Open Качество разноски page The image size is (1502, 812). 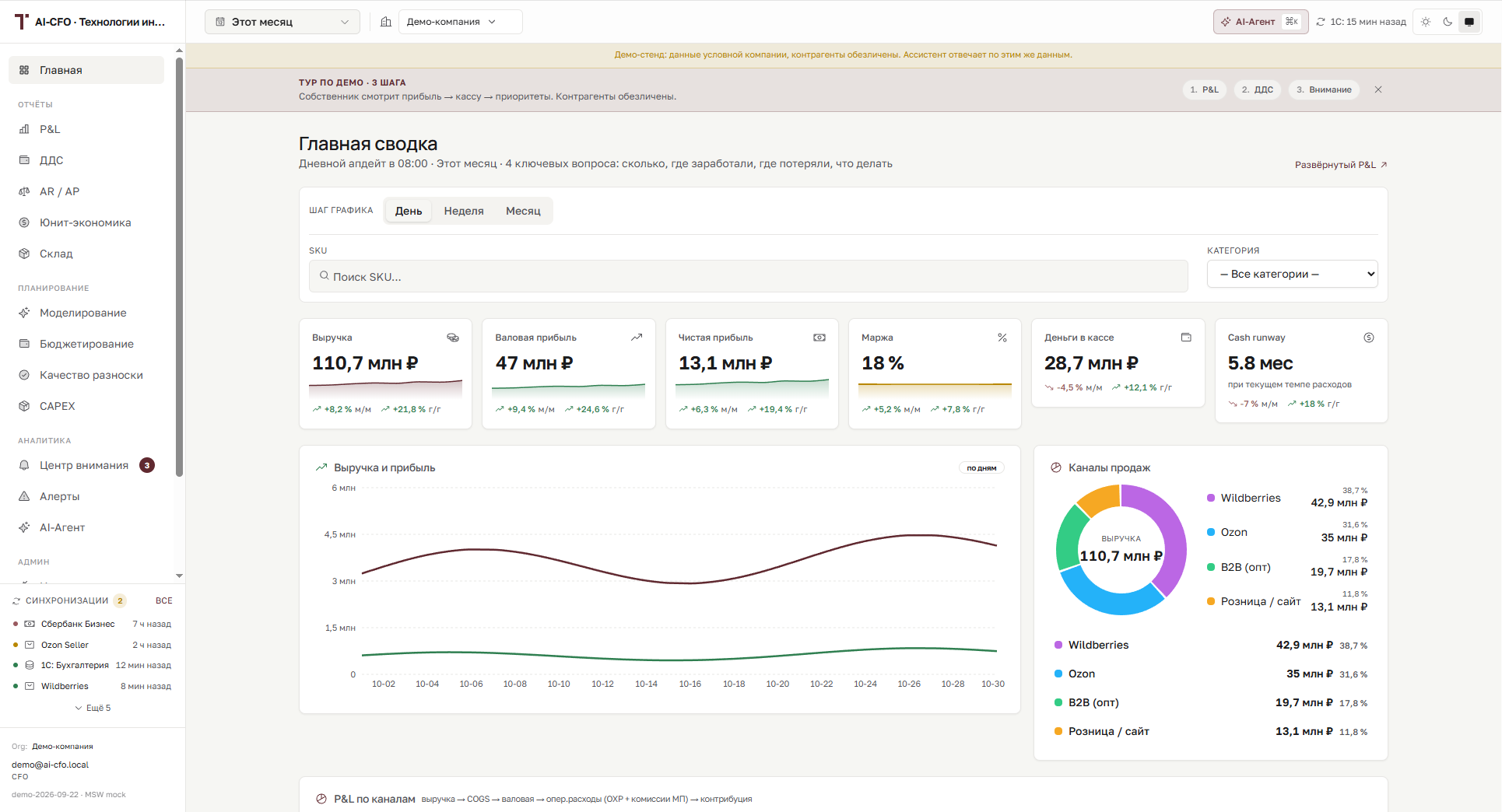tap(86, 375)
